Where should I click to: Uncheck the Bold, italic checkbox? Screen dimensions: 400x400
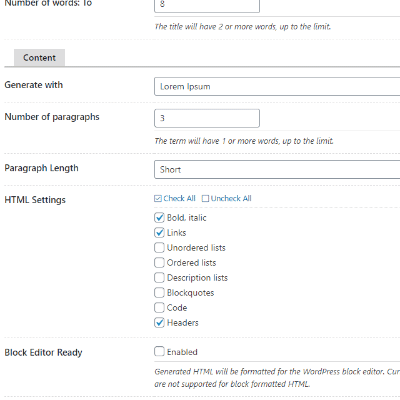[159, 218]
